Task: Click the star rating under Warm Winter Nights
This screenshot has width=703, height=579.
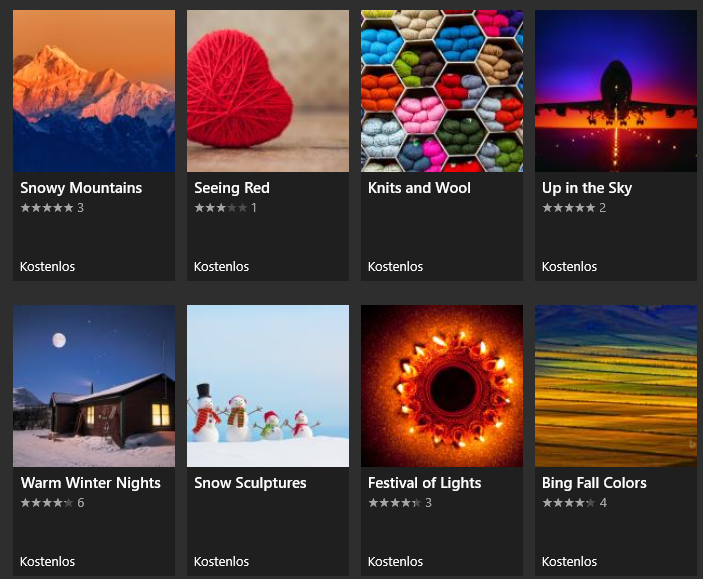Action: (x=47, y=503)
